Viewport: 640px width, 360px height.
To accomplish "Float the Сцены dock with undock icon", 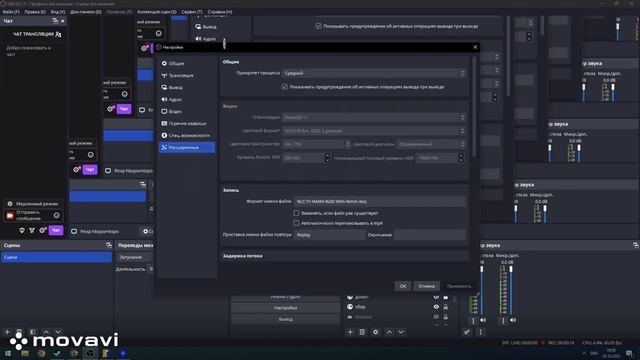I will (109, 245).
